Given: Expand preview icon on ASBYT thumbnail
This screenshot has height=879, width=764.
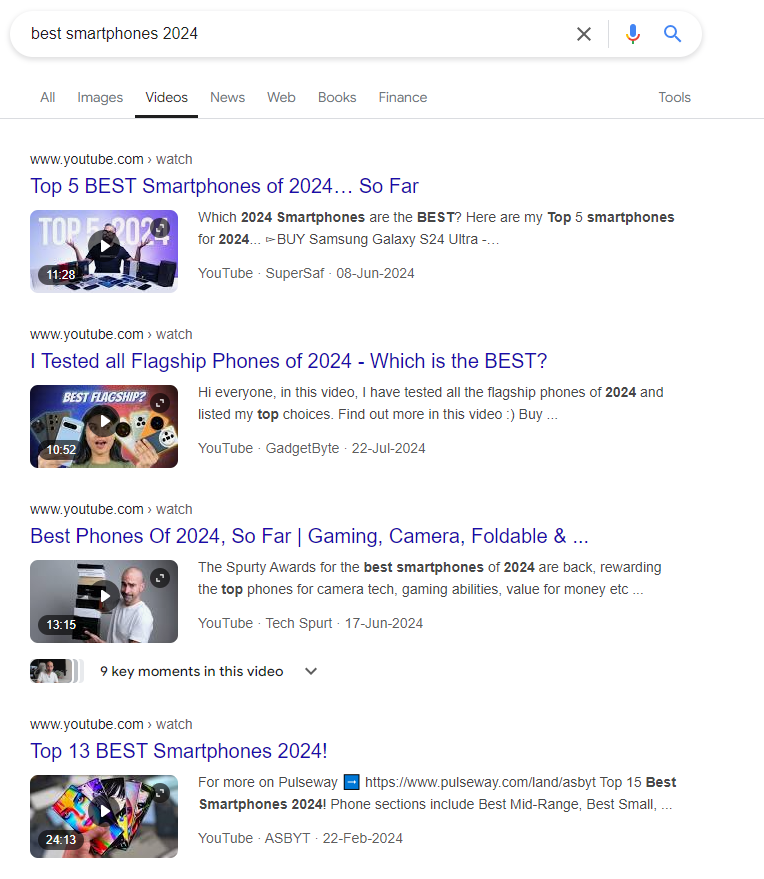Looking at the screenshot, I should tap(160, 793).
